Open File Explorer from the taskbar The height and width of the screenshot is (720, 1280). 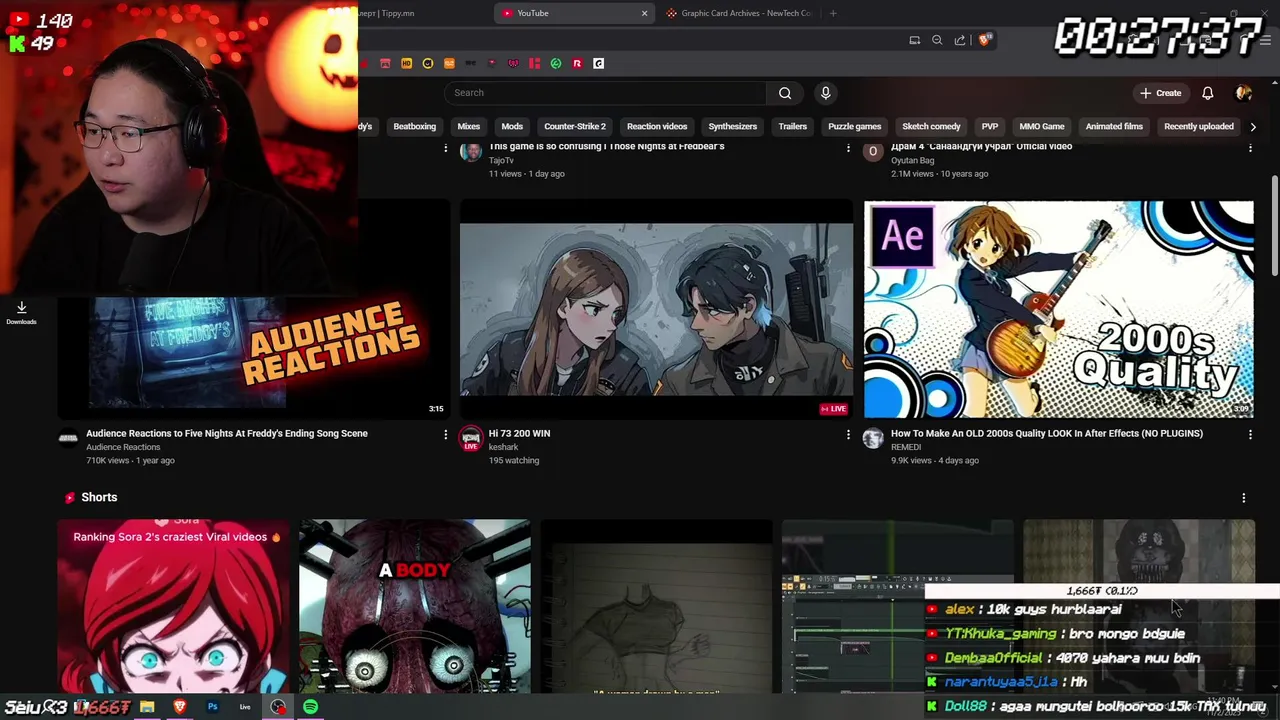(147, 707)
